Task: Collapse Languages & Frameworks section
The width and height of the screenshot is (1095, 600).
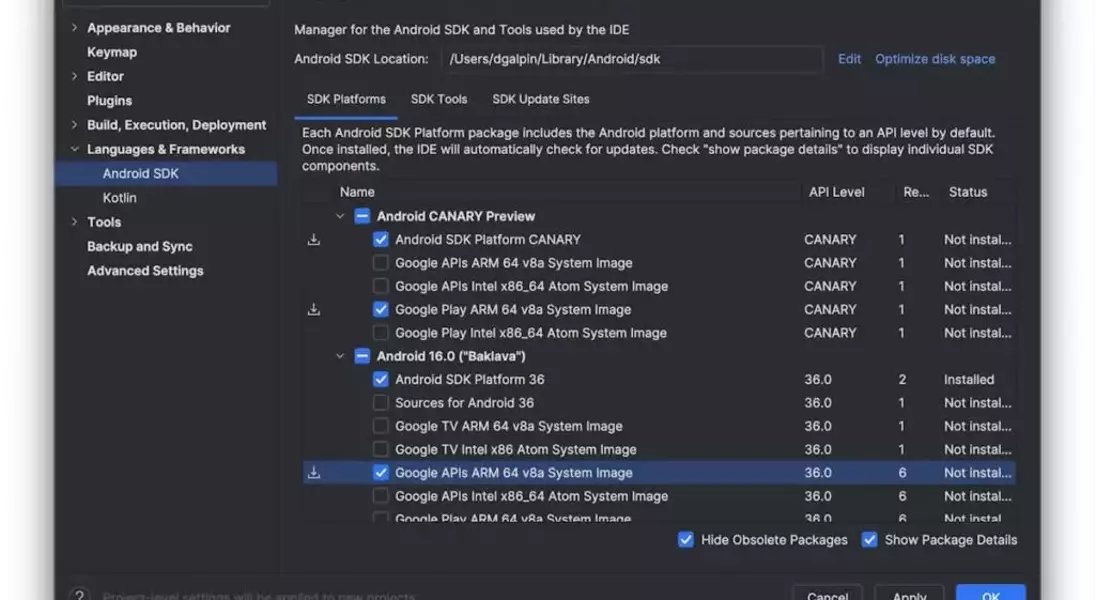Action: [74, 149]
